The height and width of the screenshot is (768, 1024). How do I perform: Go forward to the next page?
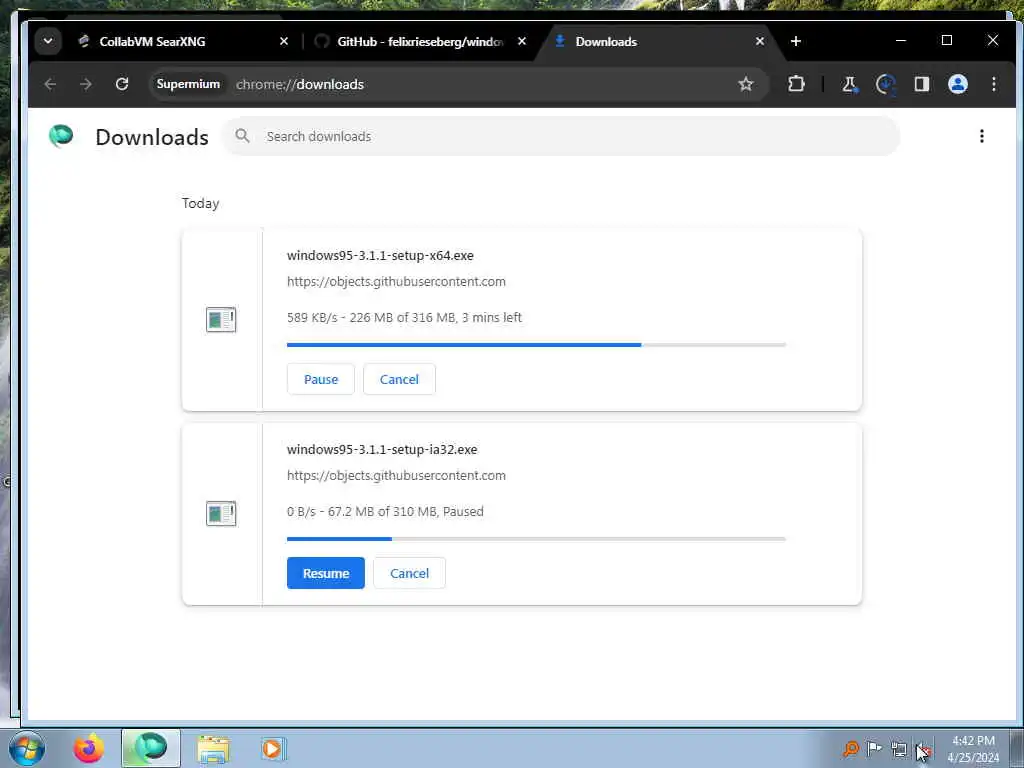(86, 84)
